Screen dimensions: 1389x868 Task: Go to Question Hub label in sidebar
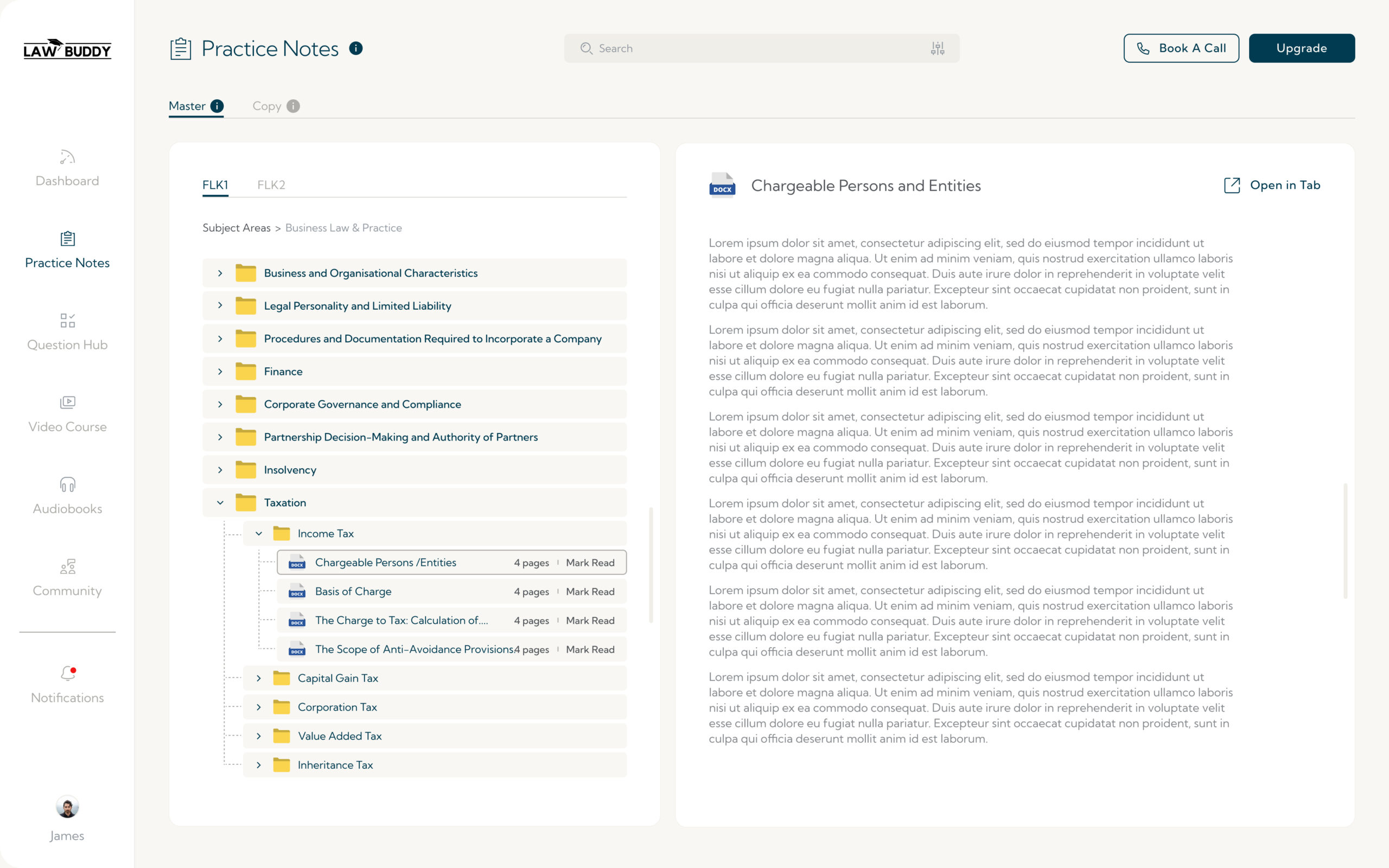pyautogui.click(x=67, y=344)
